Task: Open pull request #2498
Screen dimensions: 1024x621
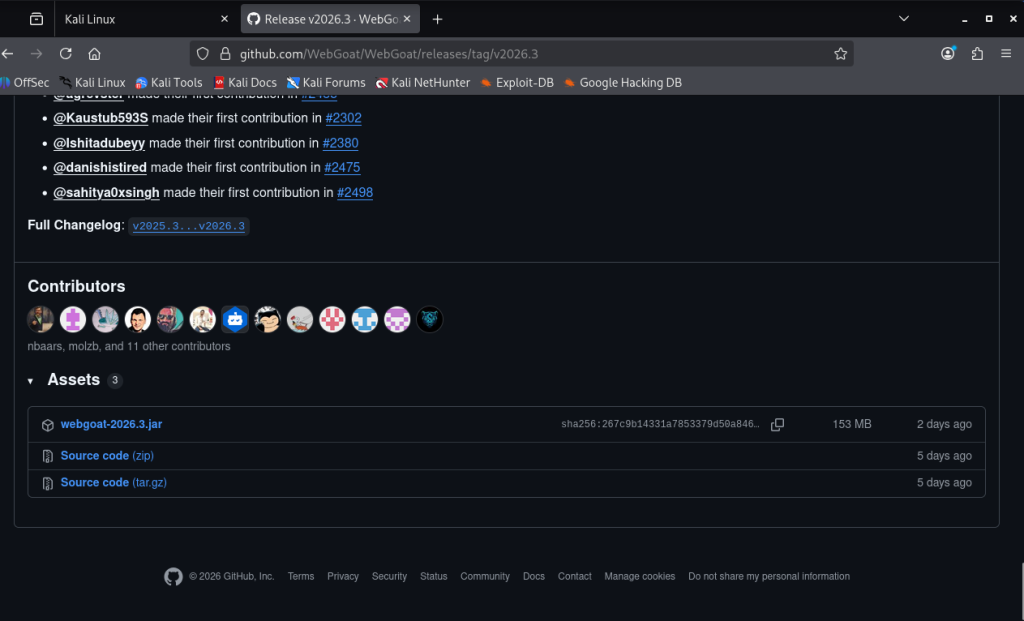Action: pyautogui.click(x=355, y=193)
